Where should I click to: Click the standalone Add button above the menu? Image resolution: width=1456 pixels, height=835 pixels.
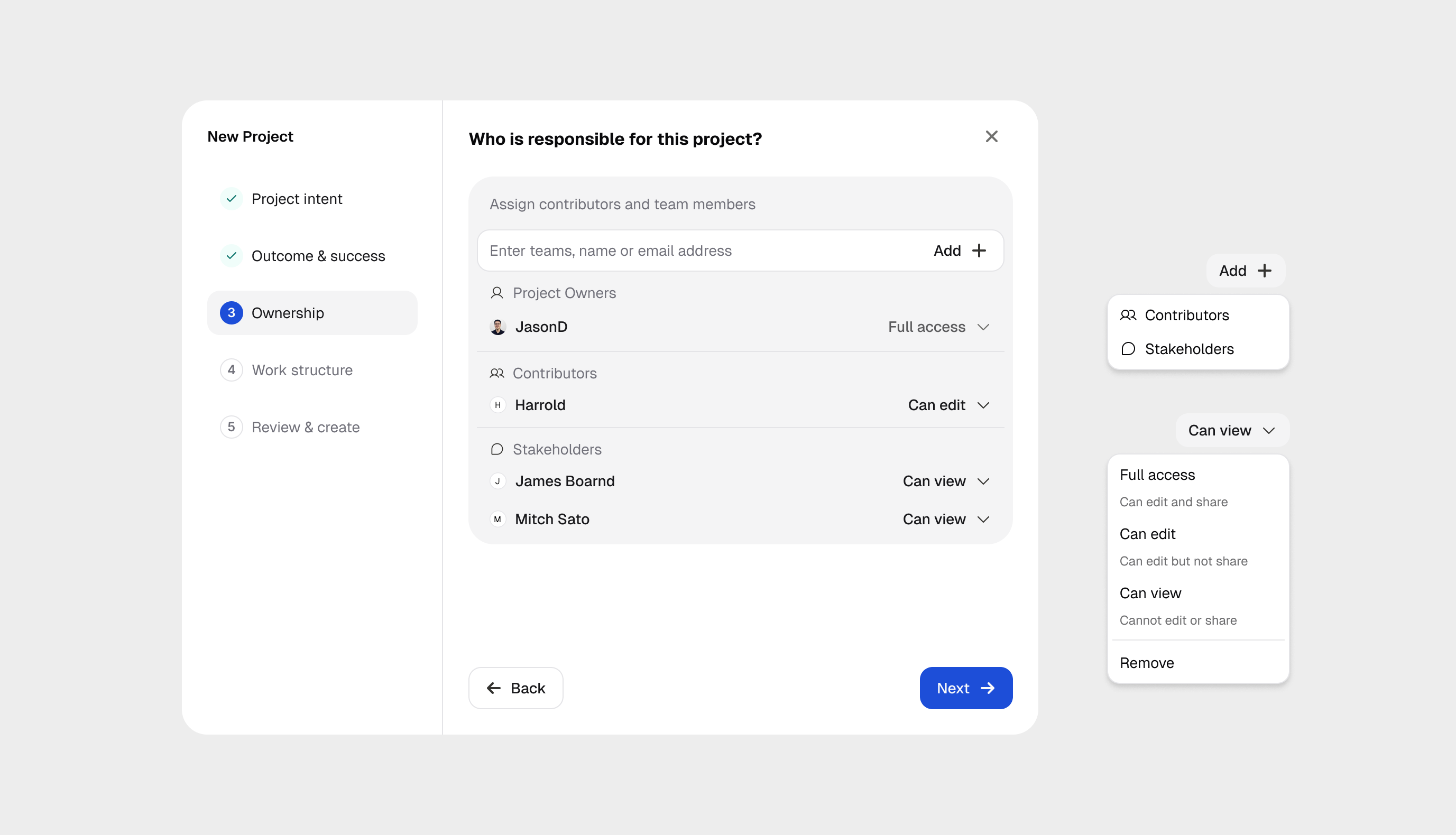1245,271
